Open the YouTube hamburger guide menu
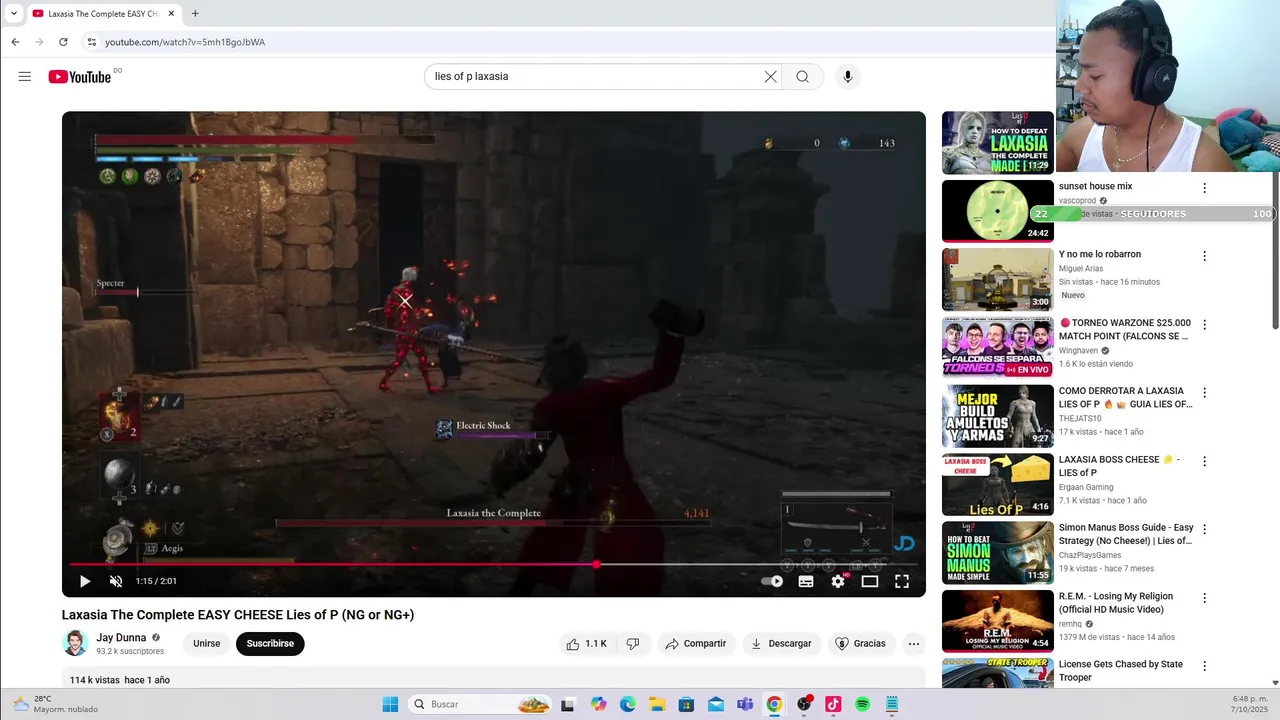This screenshot has height=720, width=1280. [25, 77]
